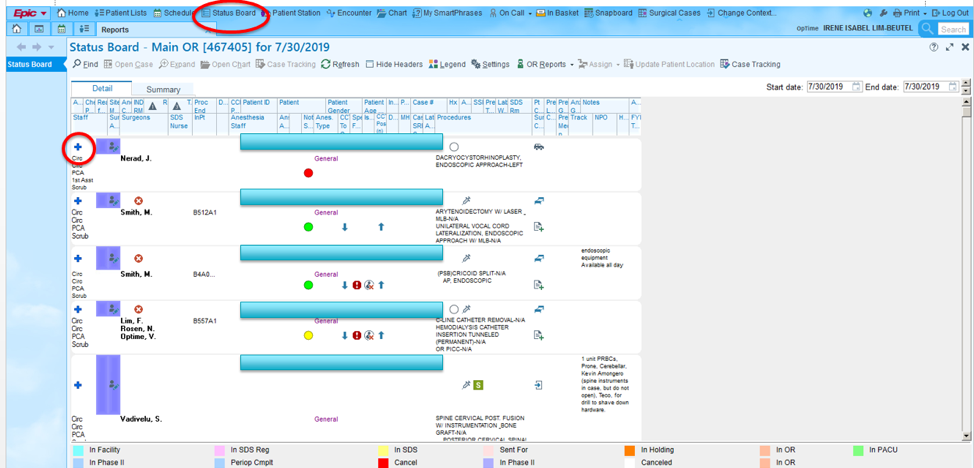The height and width of the screenshot is (468, 974).
Task: Click Change Context in the toolbar
Action: 742,12
